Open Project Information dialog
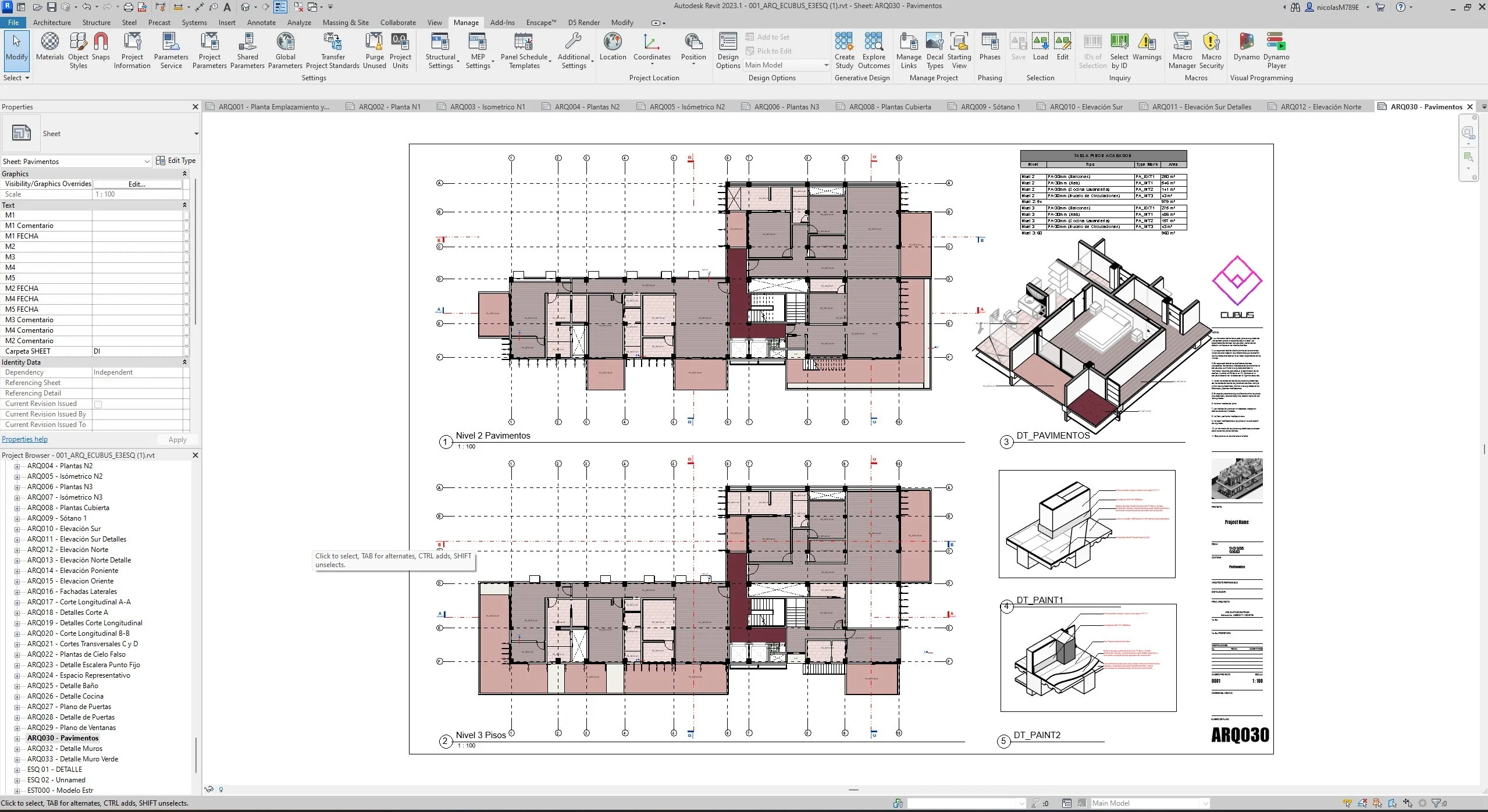This screenshot has height=812, width=1488. point(132,51)
